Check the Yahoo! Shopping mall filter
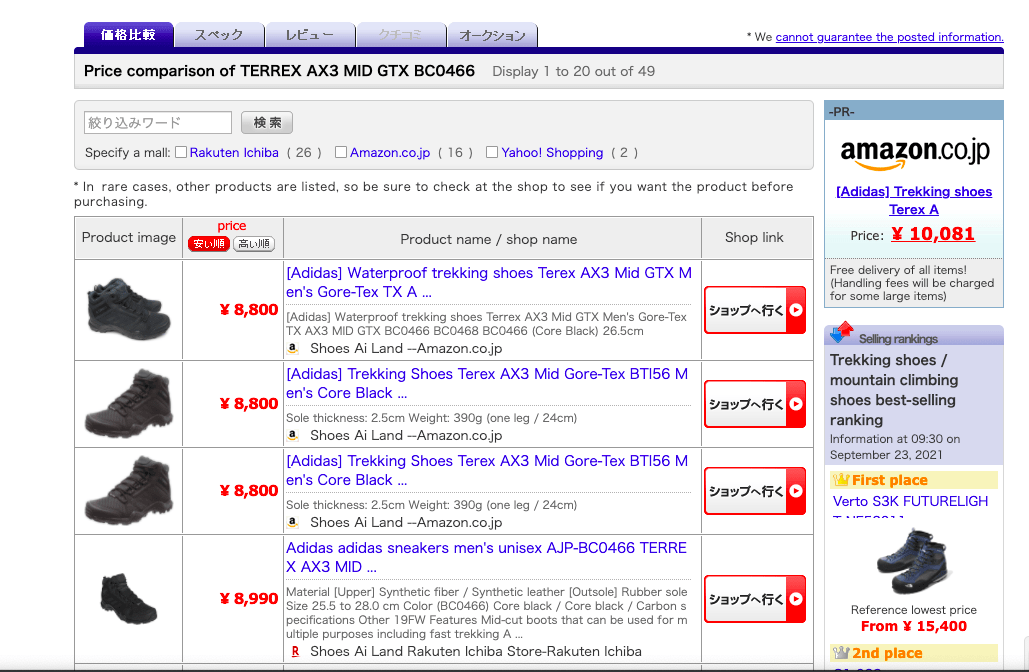The width and height of the screenshot is (1029, 672). click(x=492, y=153)
